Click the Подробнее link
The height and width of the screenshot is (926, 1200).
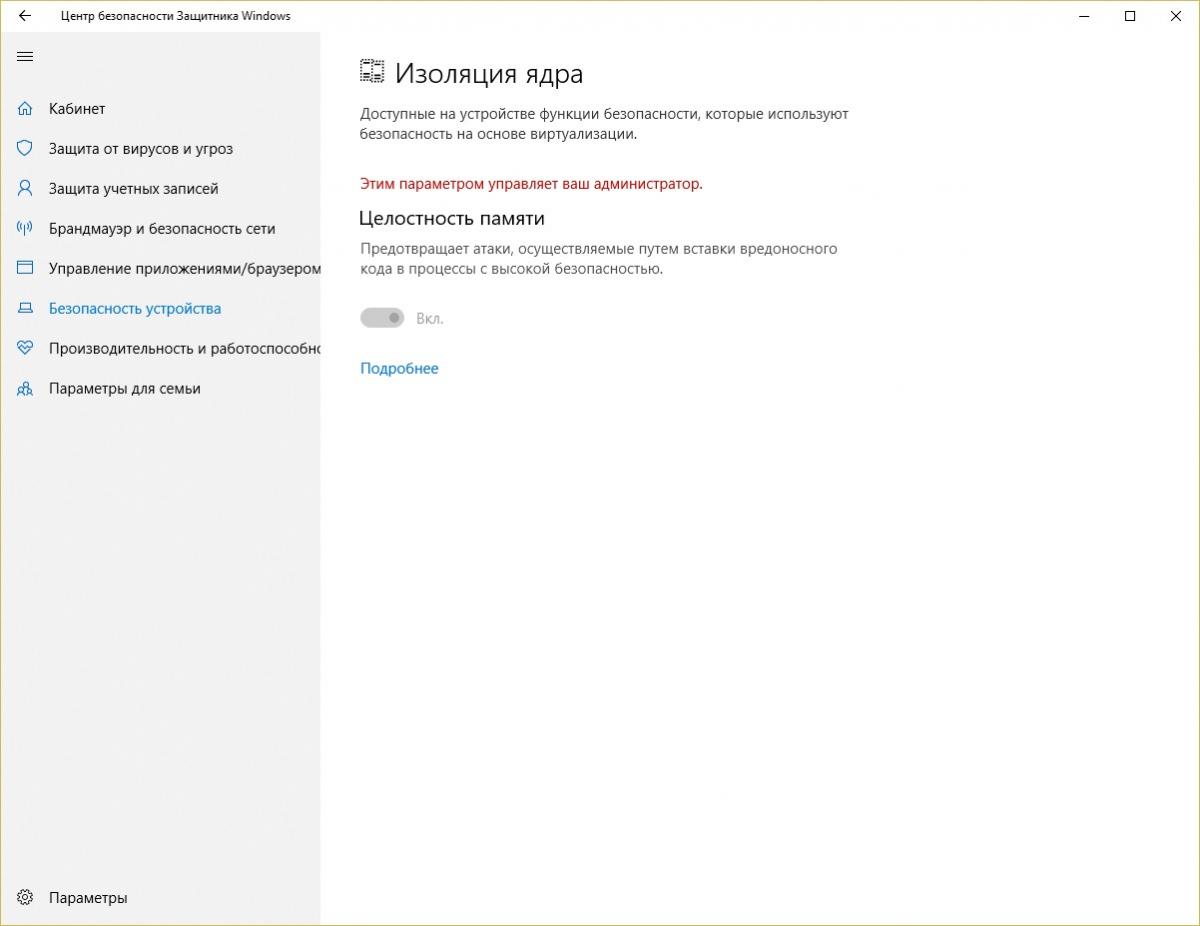point(399,368)
